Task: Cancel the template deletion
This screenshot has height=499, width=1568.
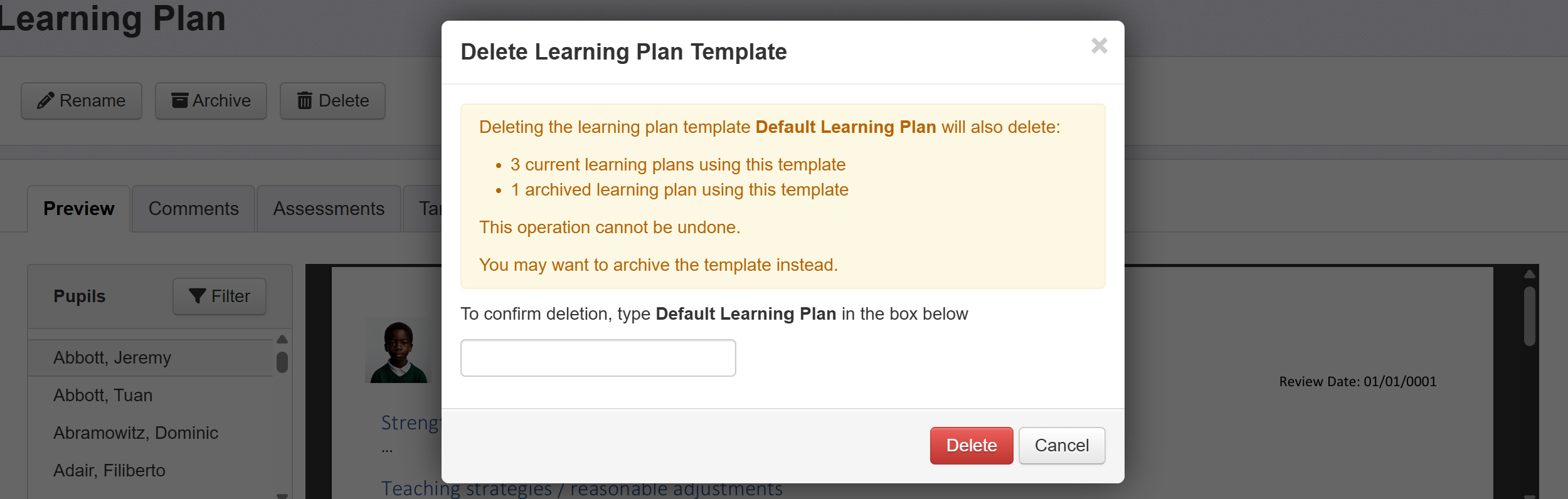Action: point(1062,446)
